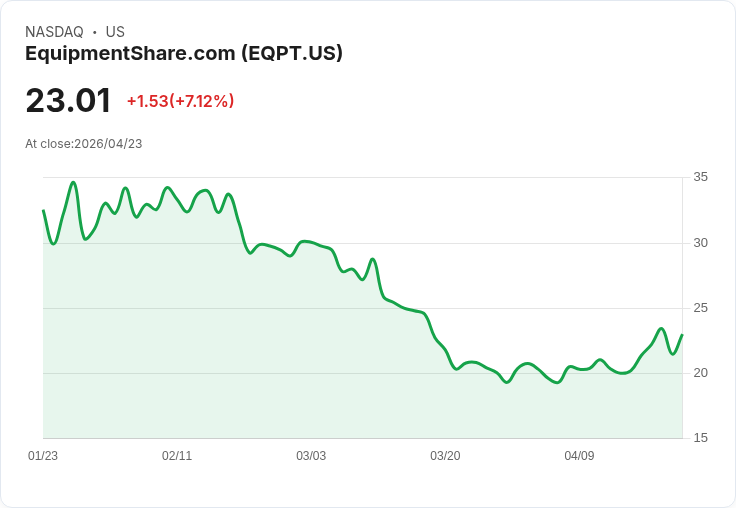
Task: Select the 25 price axis label
Action: 701,308
